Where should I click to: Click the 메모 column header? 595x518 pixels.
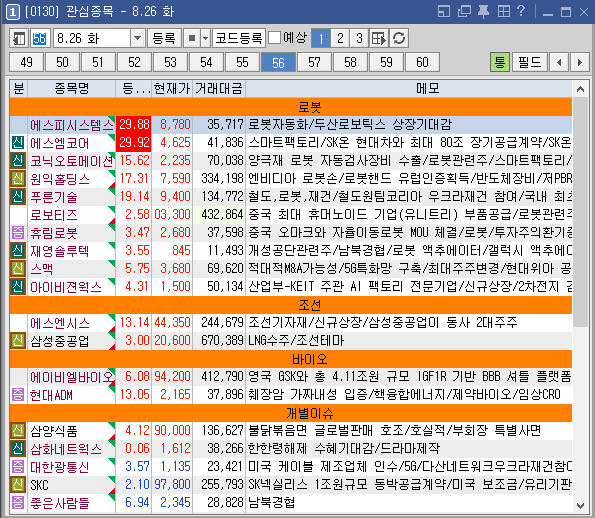[409, 88]
